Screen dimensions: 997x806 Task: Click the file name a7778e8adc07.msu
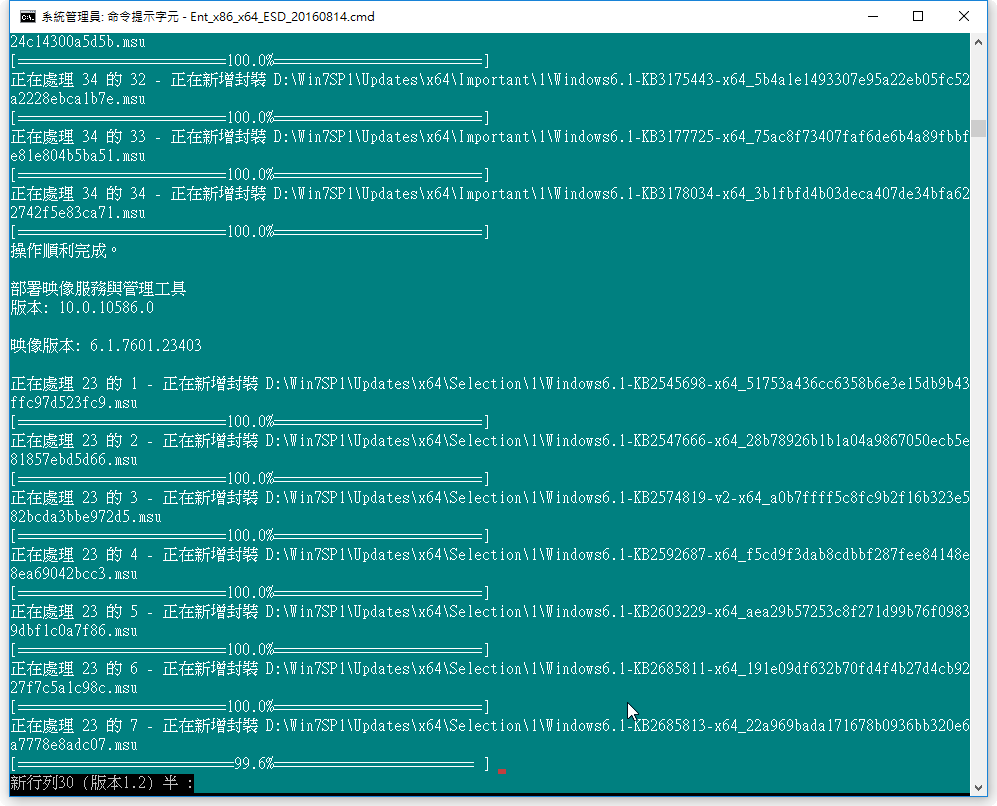tap(74, 745)
